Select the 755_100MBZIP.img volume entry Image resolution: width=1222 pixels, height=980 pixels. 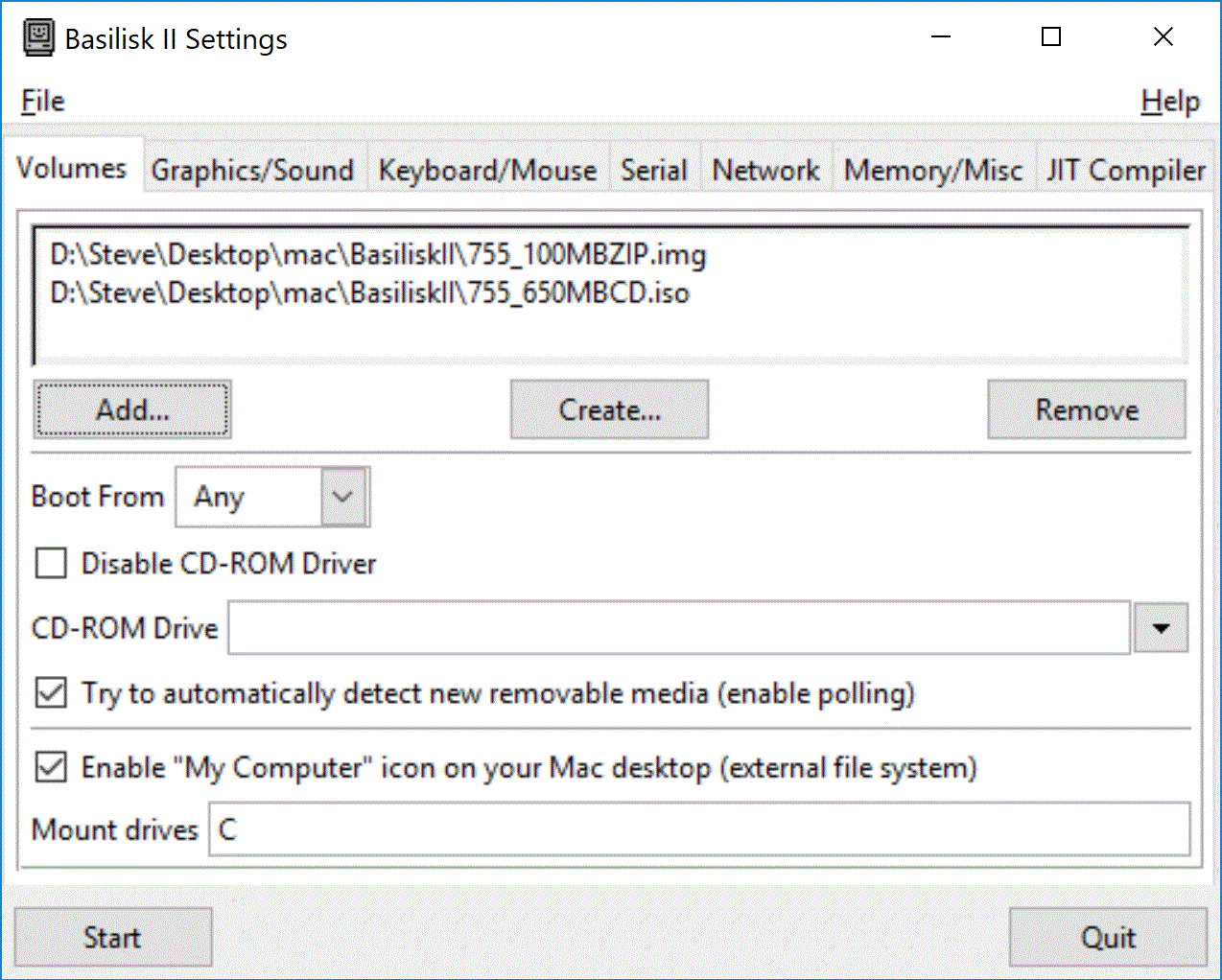(378, 254)
